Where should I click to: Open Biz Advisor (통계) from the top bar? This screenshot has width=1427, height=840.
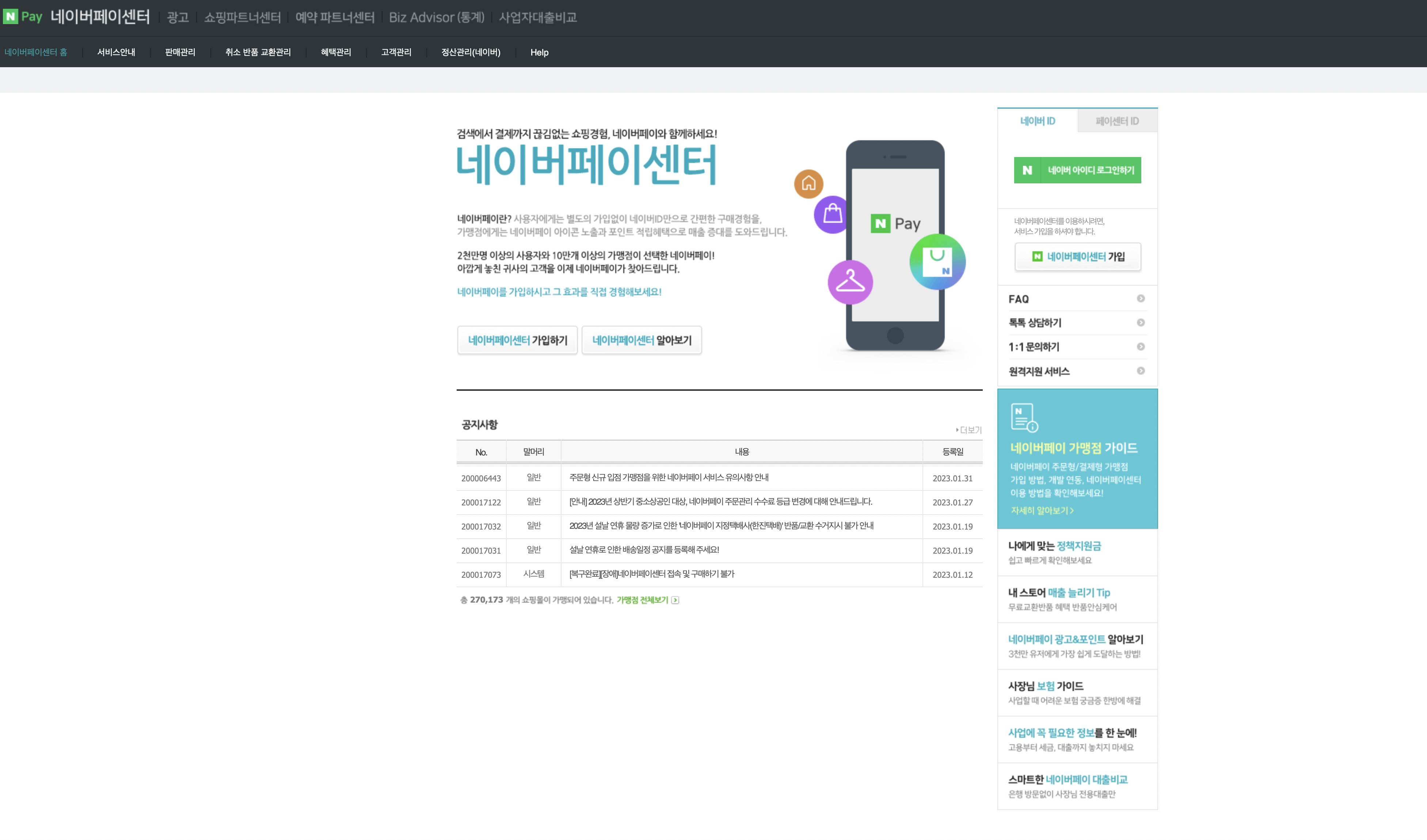[437, 17]
